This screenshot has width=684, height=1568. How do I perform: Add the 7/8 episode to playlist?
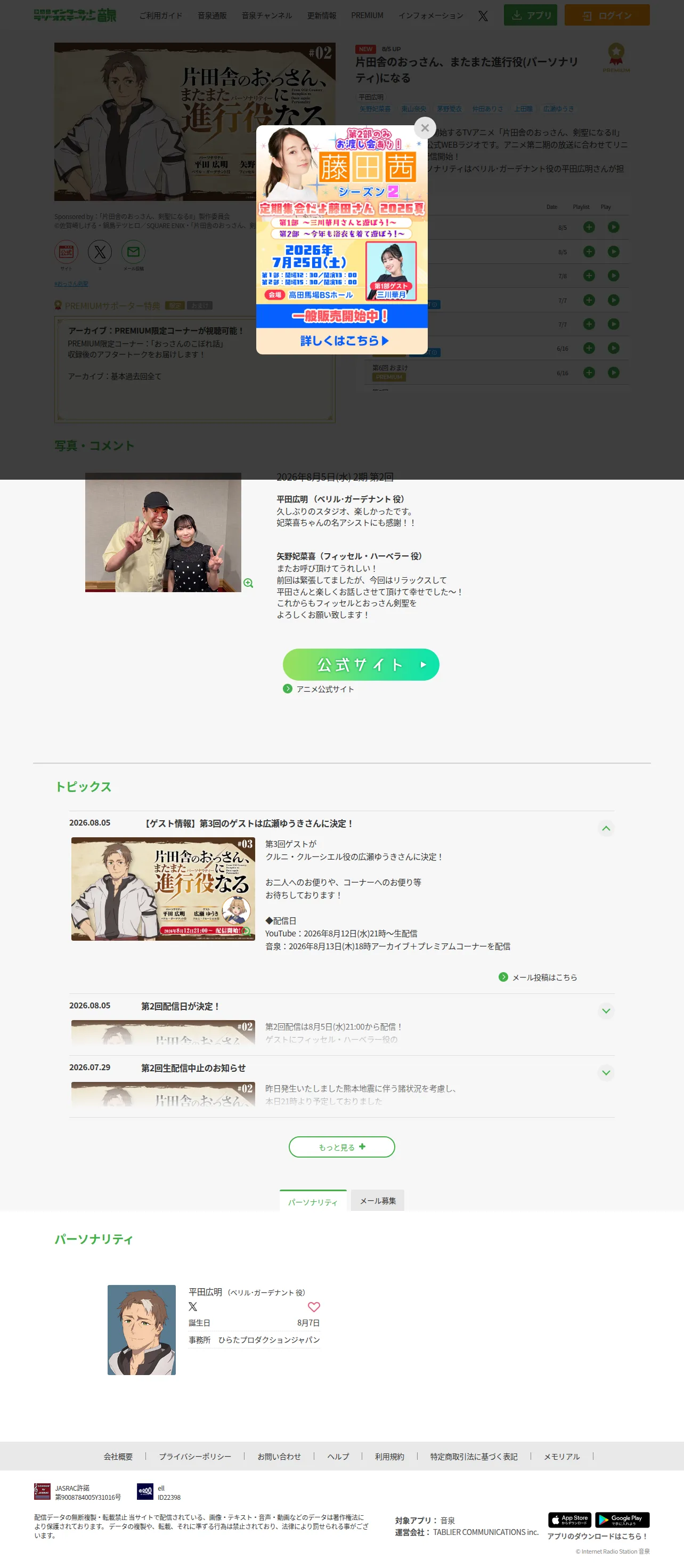[x=589, y=276]
